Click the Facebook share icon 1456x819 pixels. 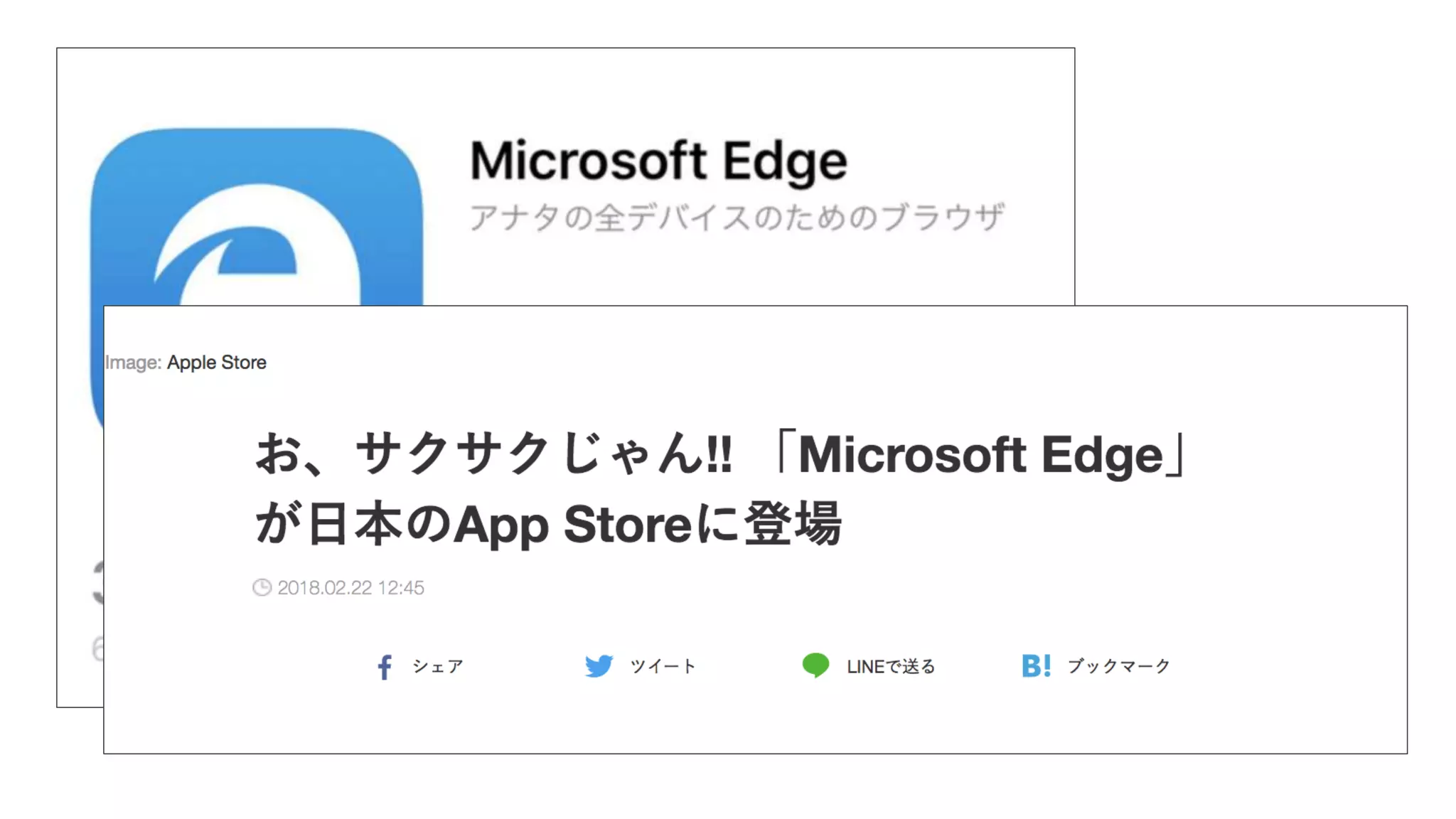pos(385,667)
